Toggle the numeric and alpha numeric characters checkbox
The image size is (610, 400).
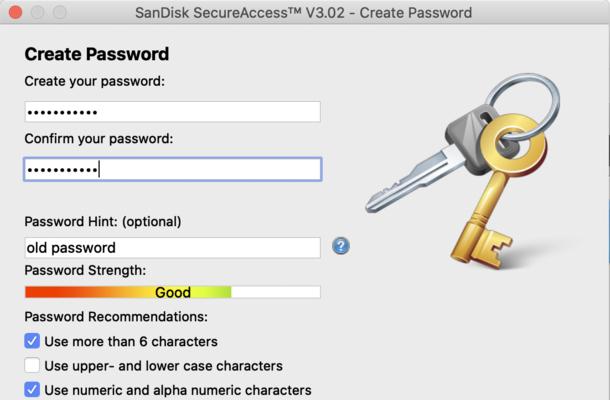32,390
